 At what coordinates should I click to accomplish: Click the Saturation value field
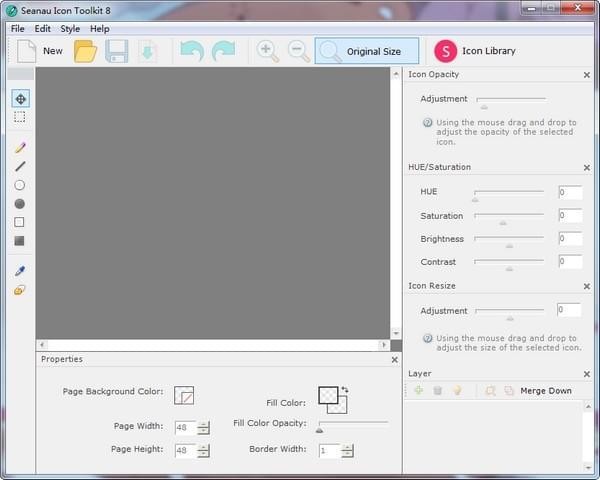click(x=570, y=216)
